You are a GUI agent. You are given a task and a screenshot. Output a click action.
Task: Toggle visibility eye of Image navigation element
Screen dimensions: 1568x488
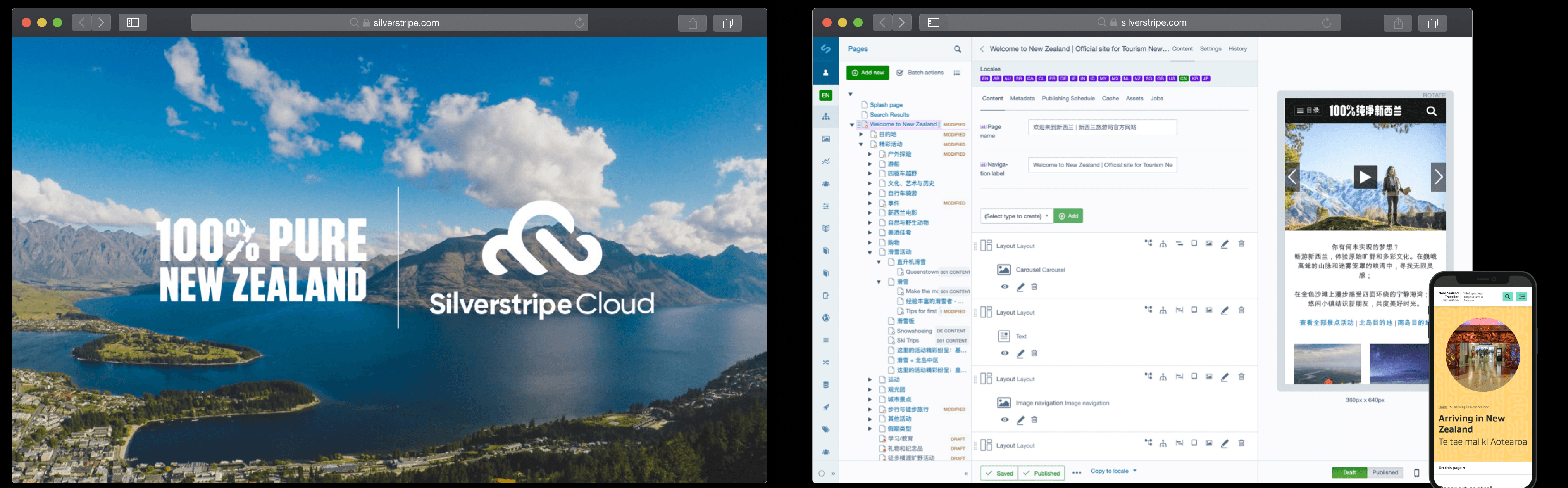click(x=1005, y=420)
